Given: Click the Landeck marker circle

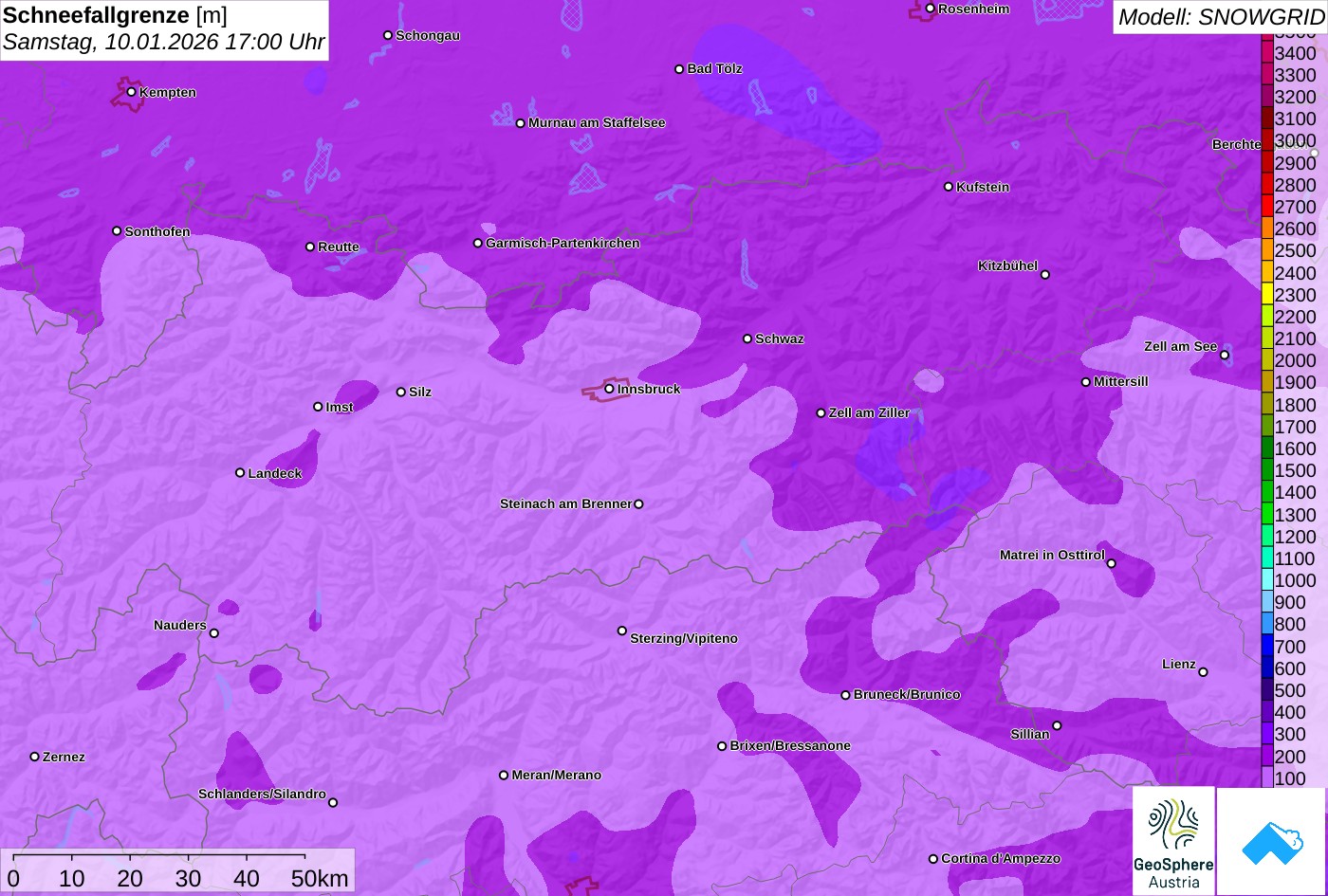Looking at the screenshot, I should (x=240, y=473).
